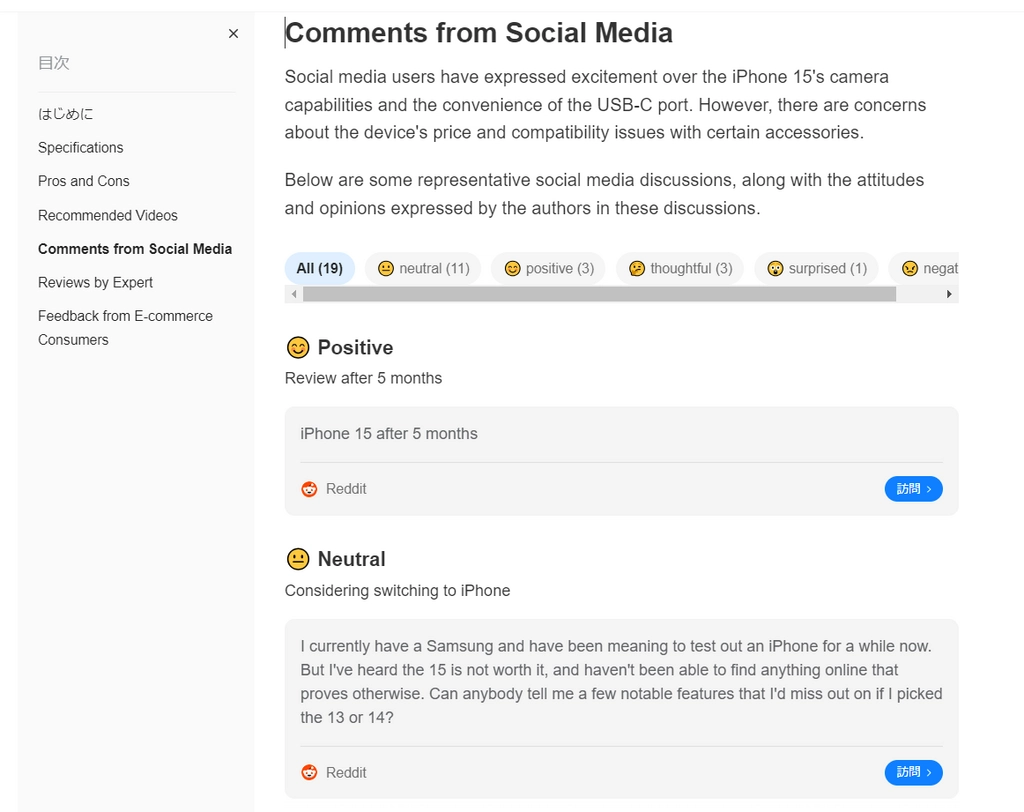Select the partially visible negative filter chip

(x=924, y=268)
